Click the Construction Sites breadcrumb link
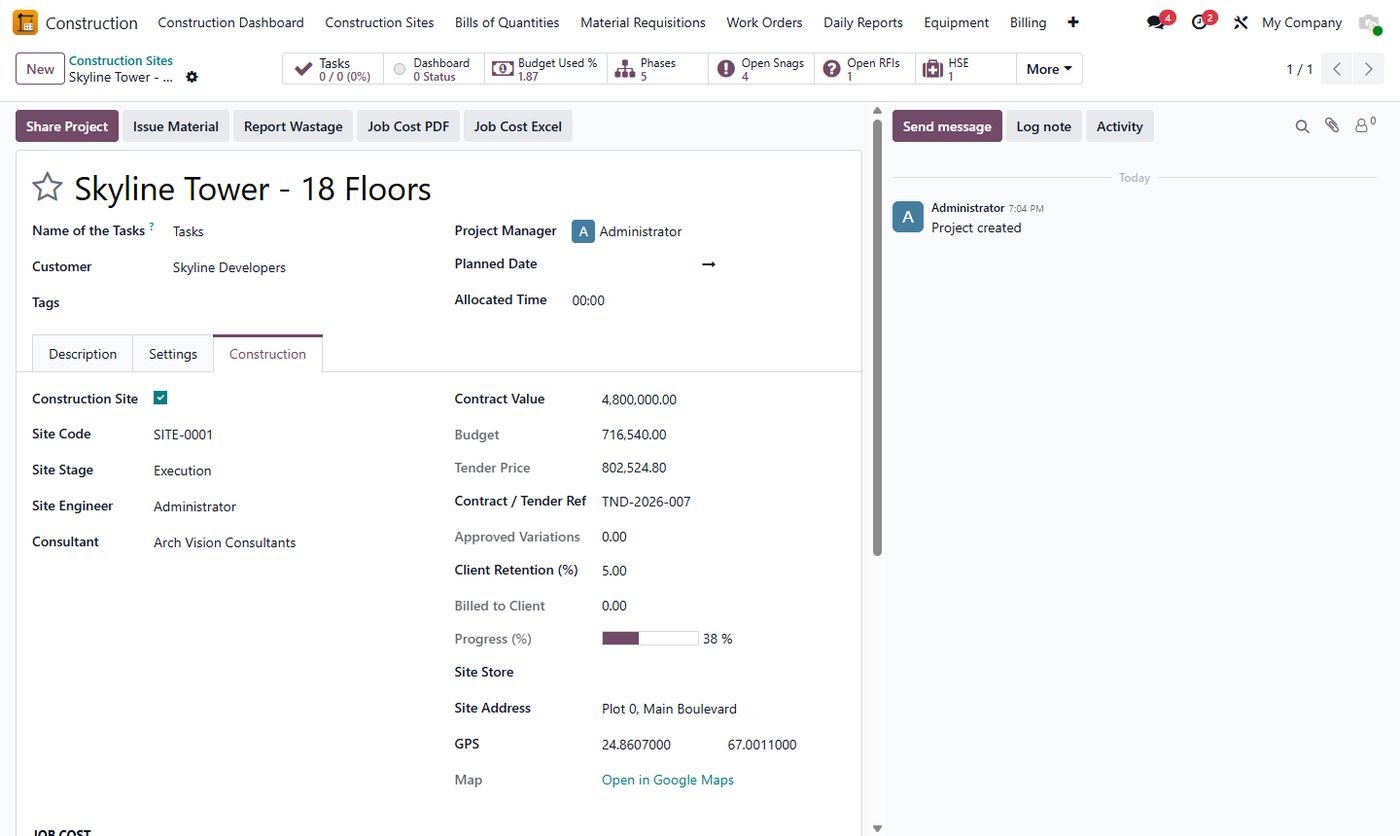 point(121,61)
